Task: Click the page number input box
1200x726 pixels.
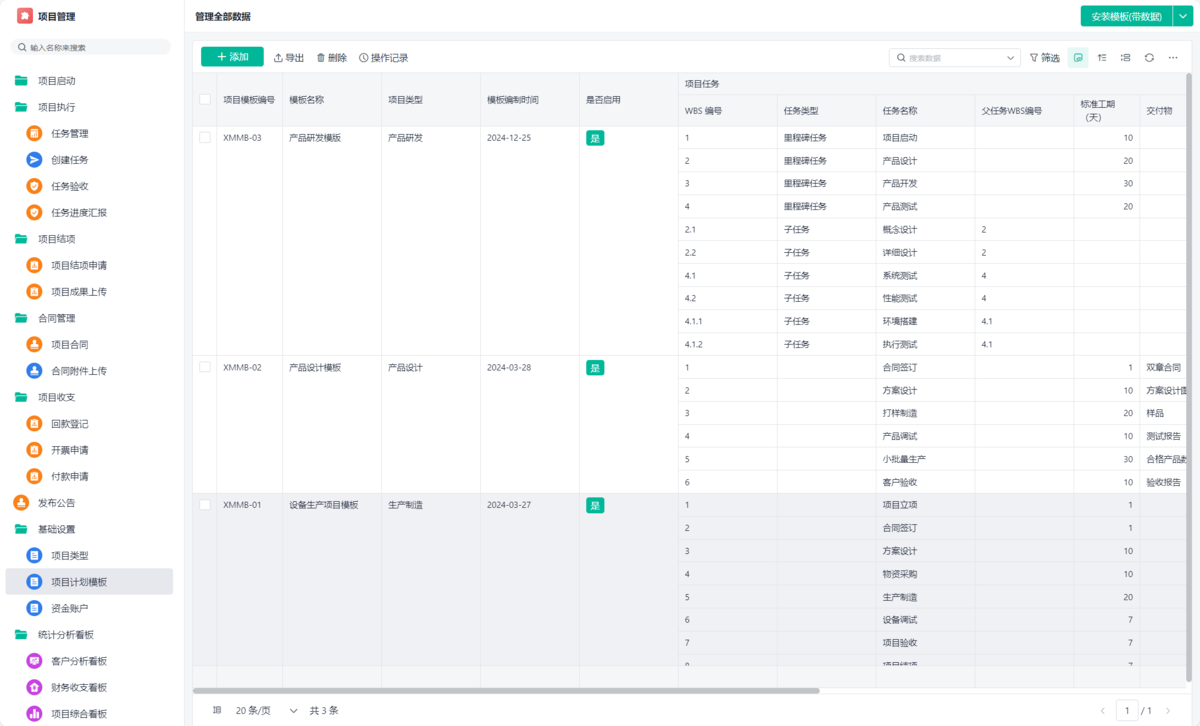Action: click(1128, 711)
